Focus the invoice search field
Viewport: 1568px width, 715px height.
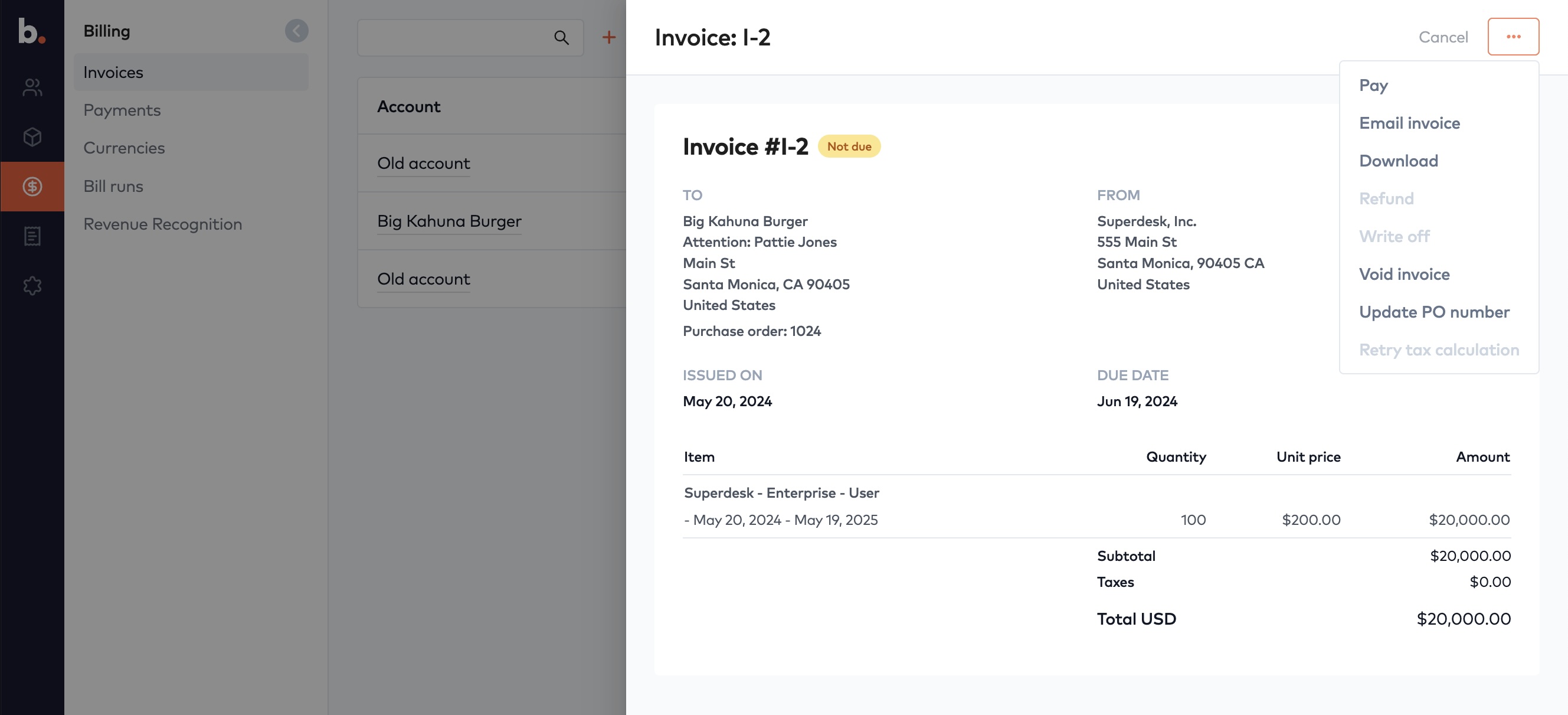pos(470,38)
